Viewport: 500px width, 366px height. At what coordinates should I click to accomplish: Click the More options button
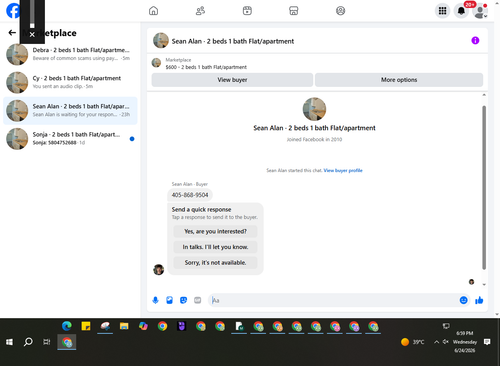[399, 80]
